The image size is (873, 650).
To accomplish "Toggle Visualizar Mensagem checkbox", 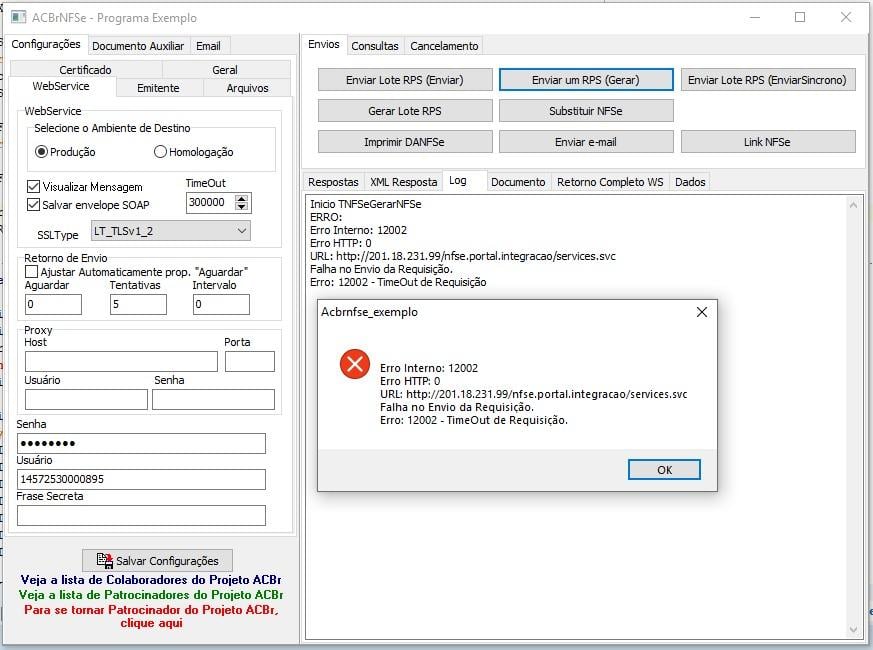I will coord(33,187).
